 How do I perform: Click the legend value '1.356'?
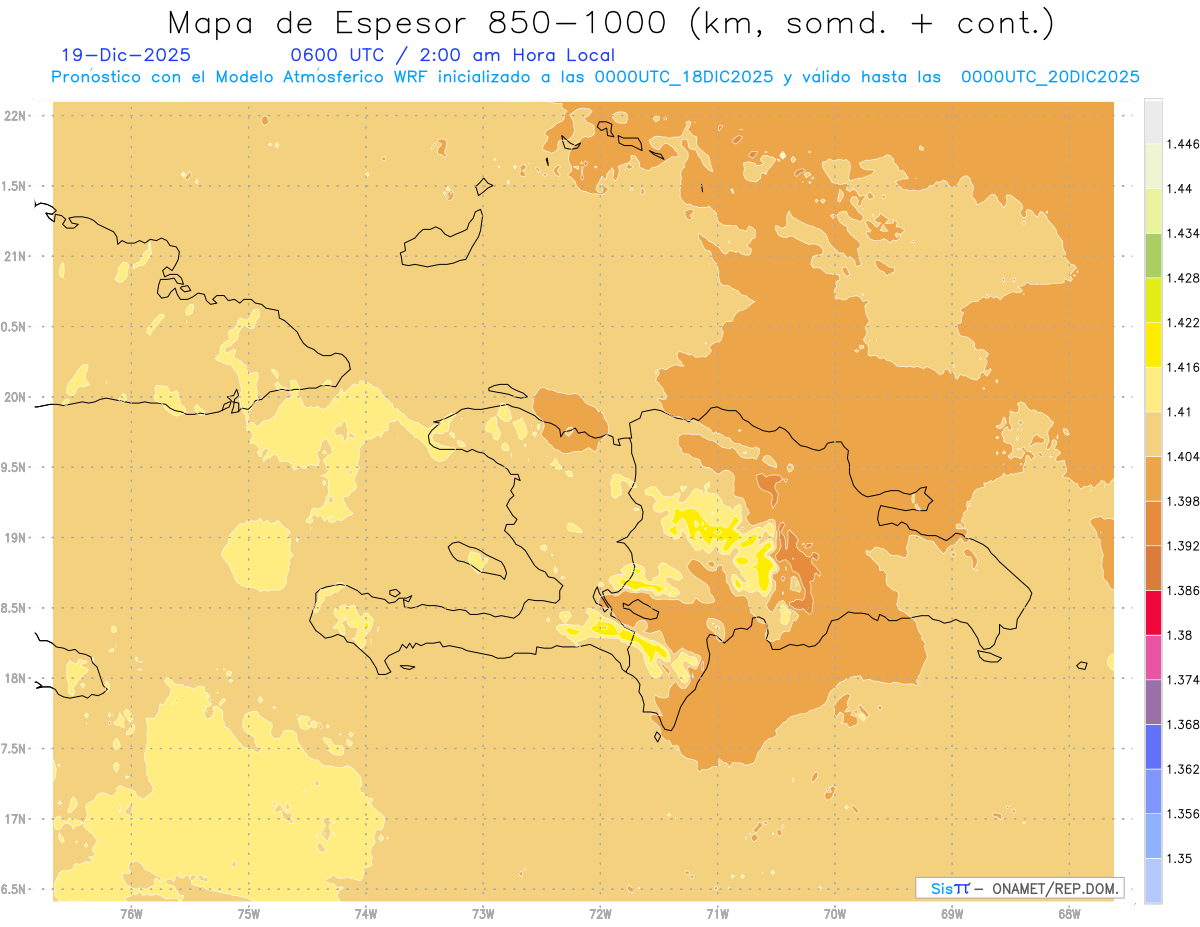click(1183, 814)
